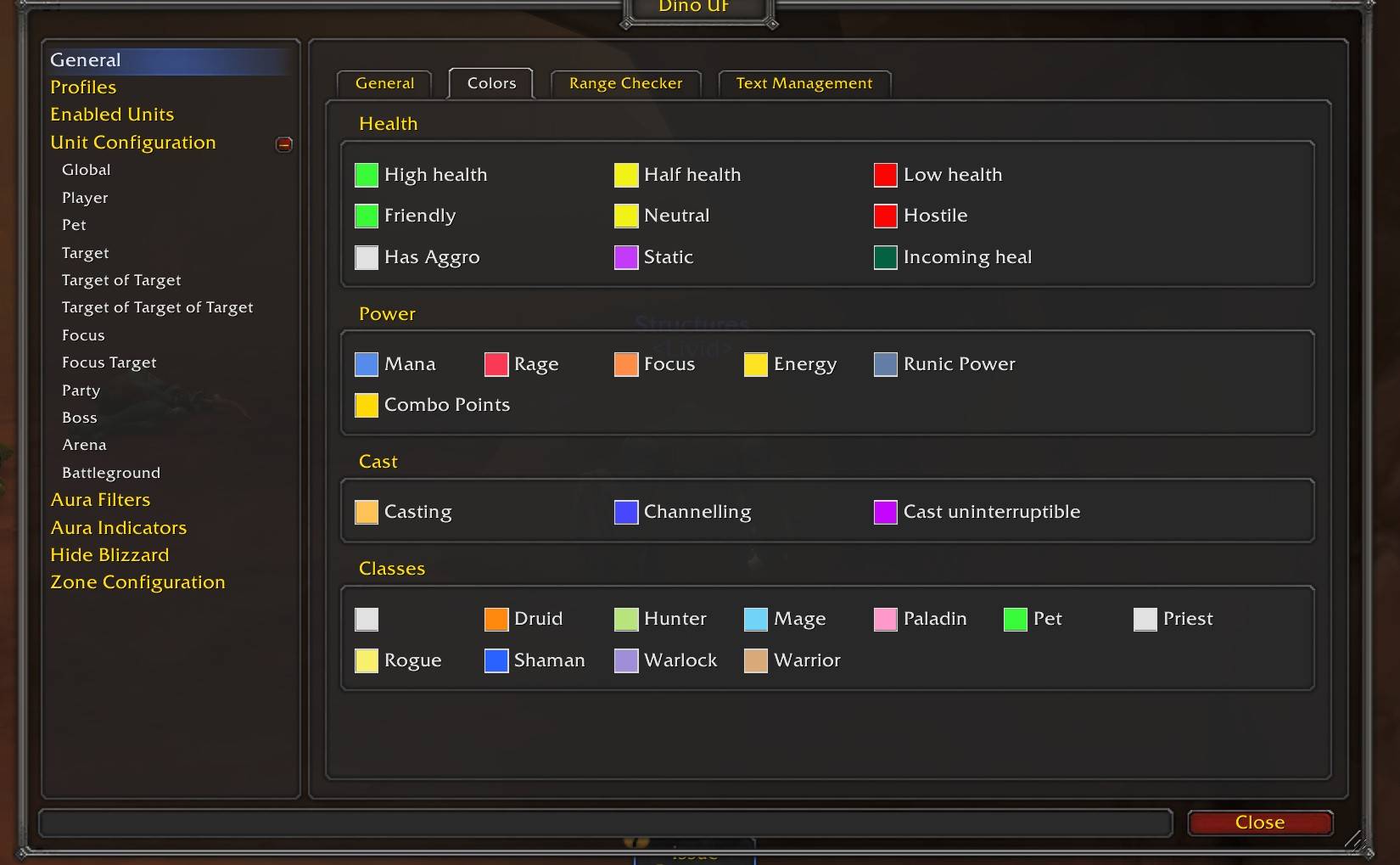Edit the Shaman class color swatch
The height and width of the screenshot is (865, 1400).
point(496,660)
